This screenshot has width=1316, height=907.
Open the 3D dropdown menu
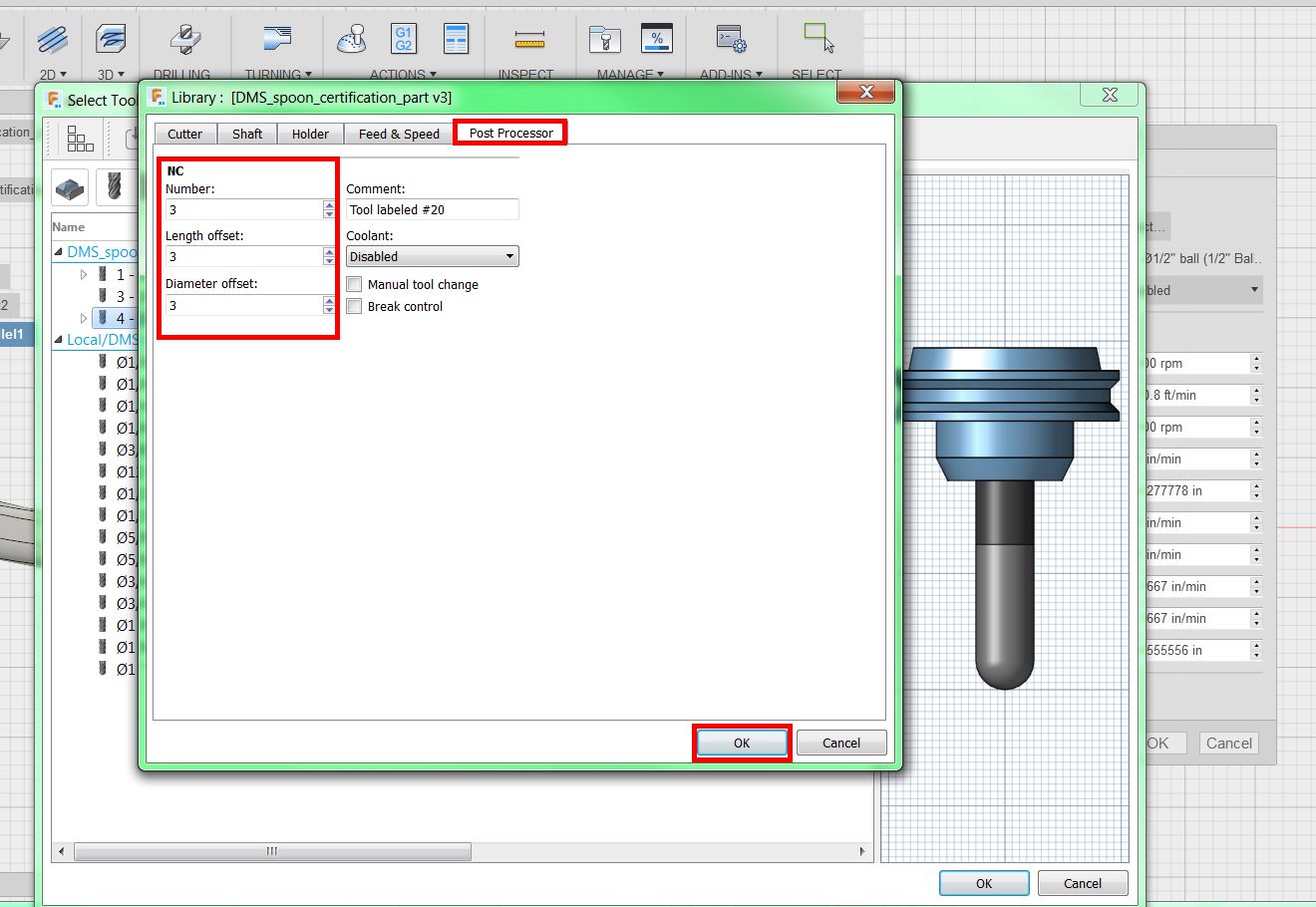(x=112, y=75)
